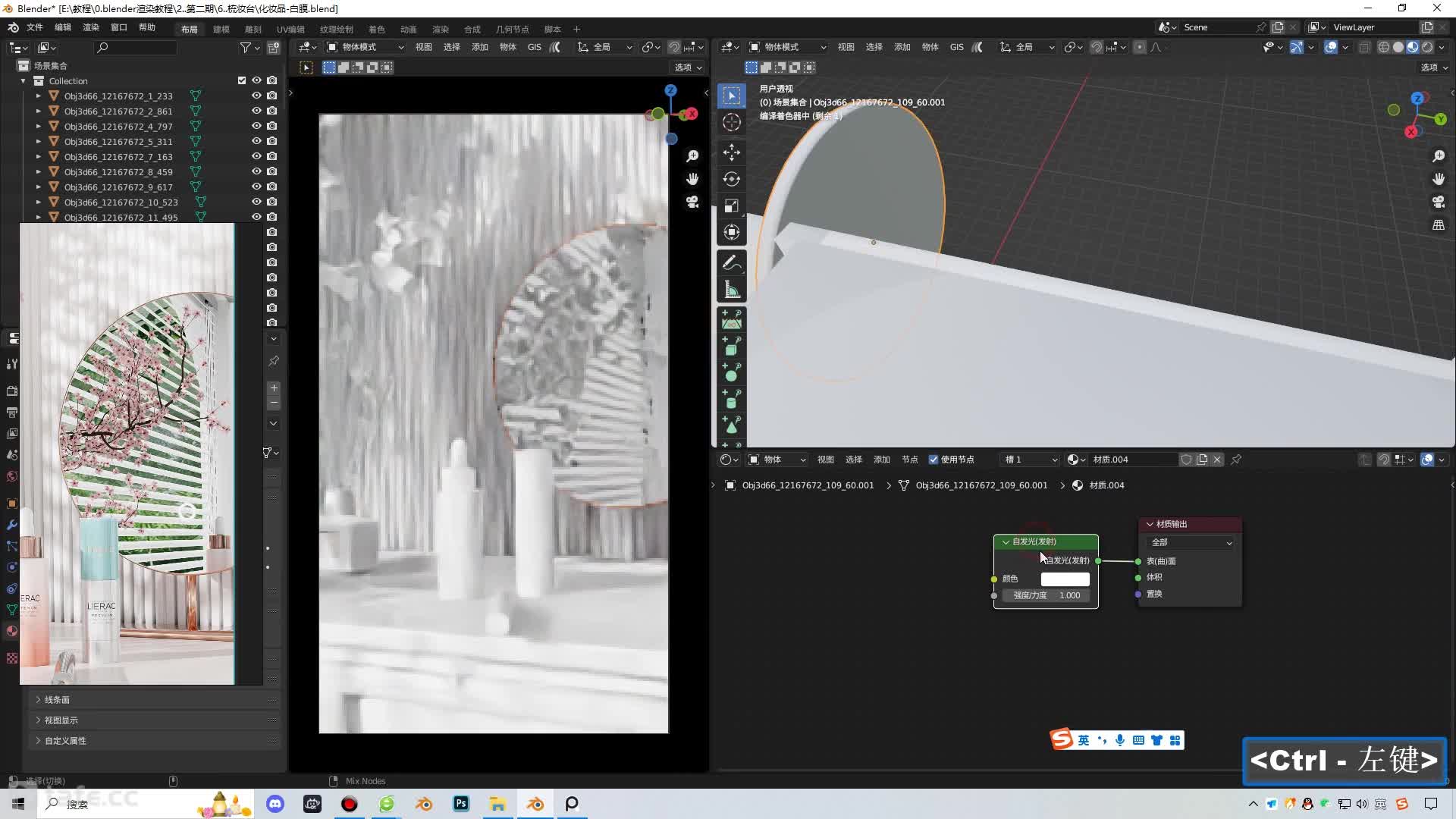Select the Rotate tool

coord(731,179)
